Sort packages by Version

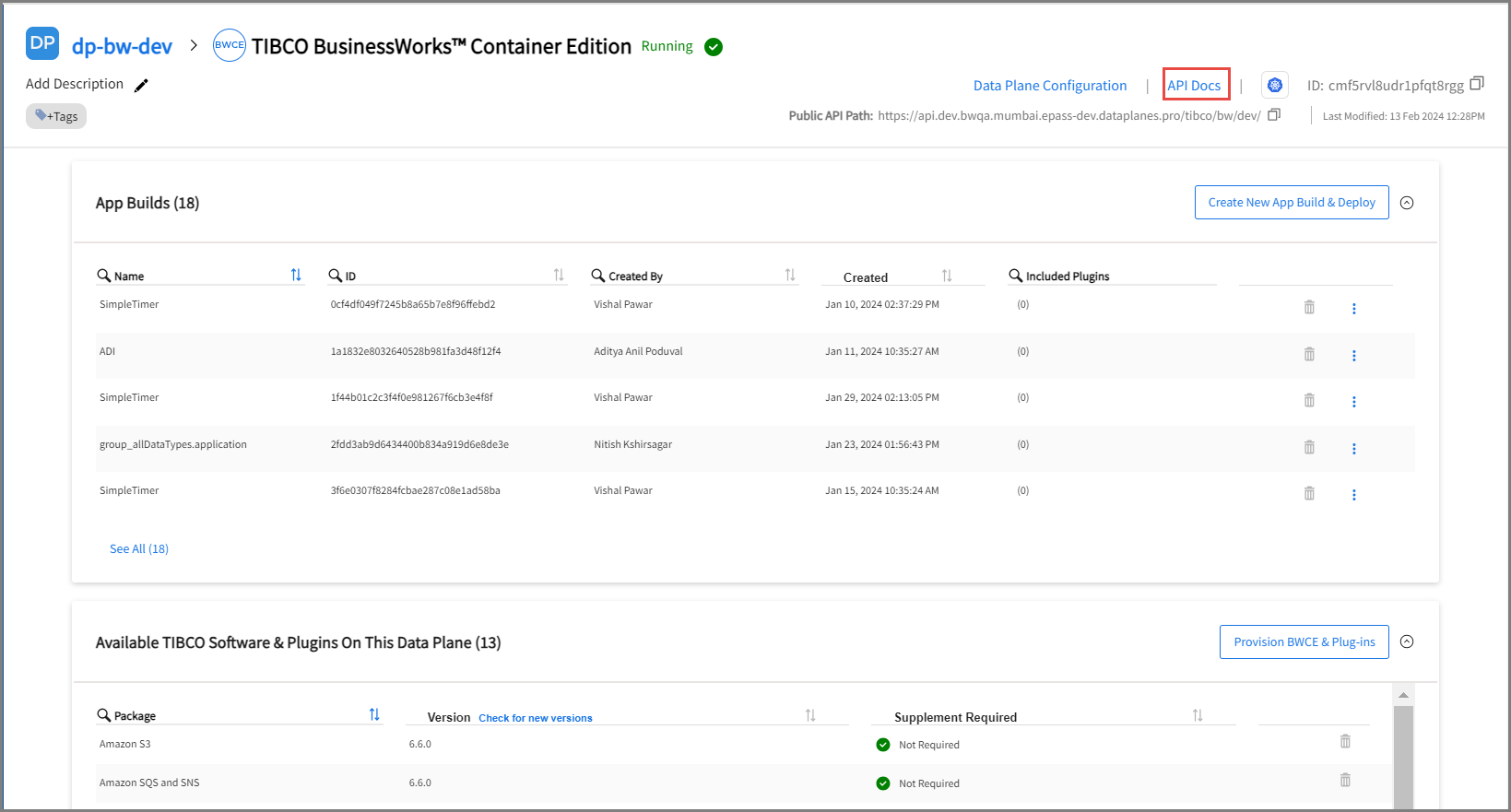pos(810,715)
